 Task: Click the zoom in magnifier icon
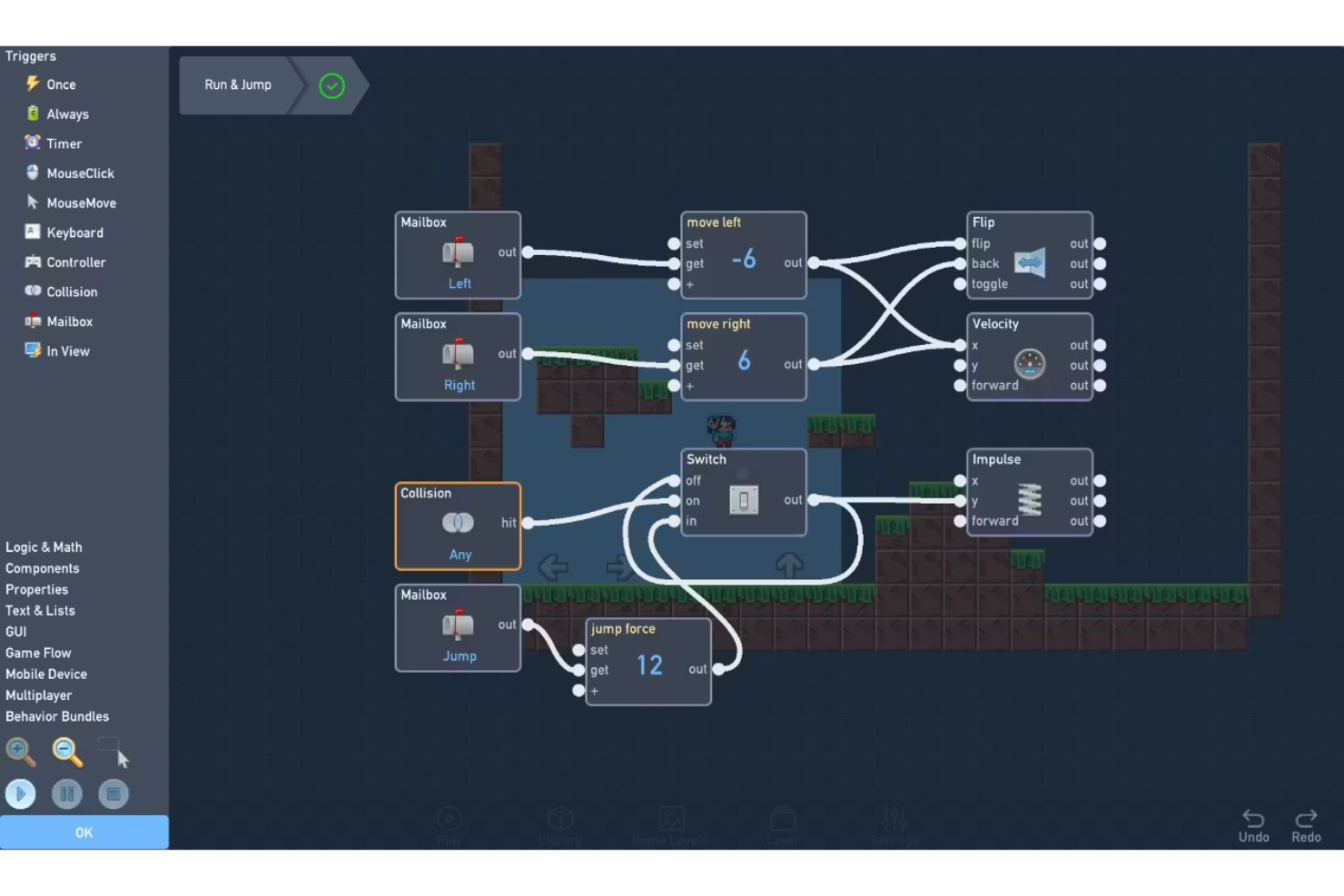(20, 752)
